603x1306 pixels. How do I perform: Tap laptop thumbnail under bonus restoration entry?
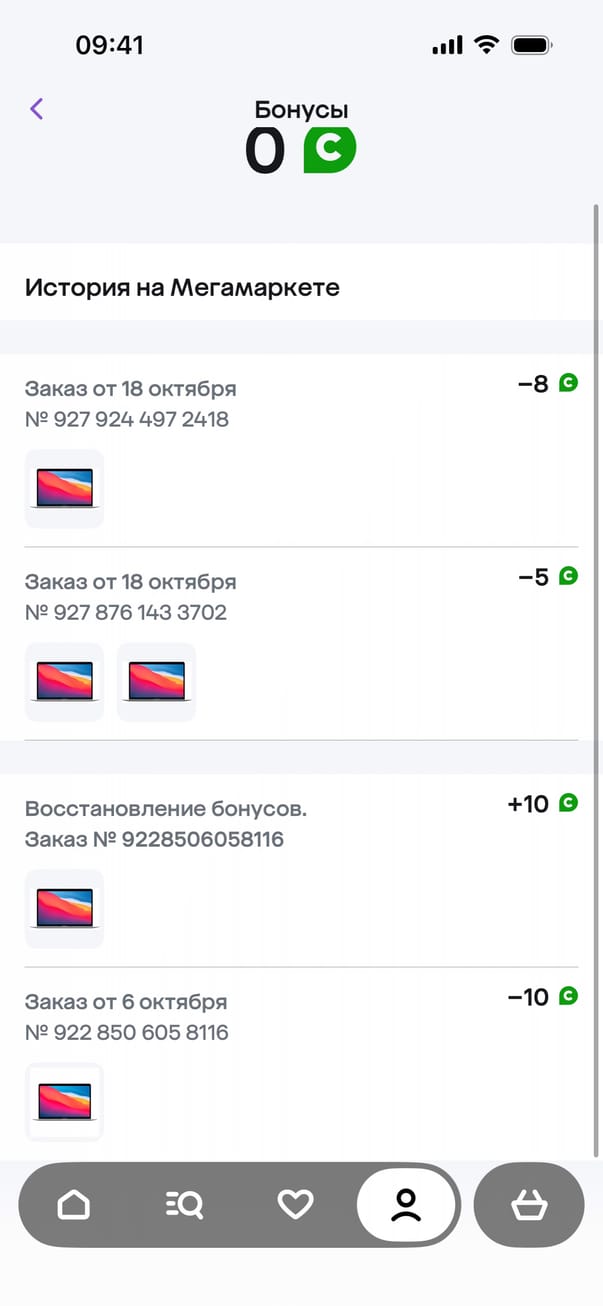tap(64, 908)
